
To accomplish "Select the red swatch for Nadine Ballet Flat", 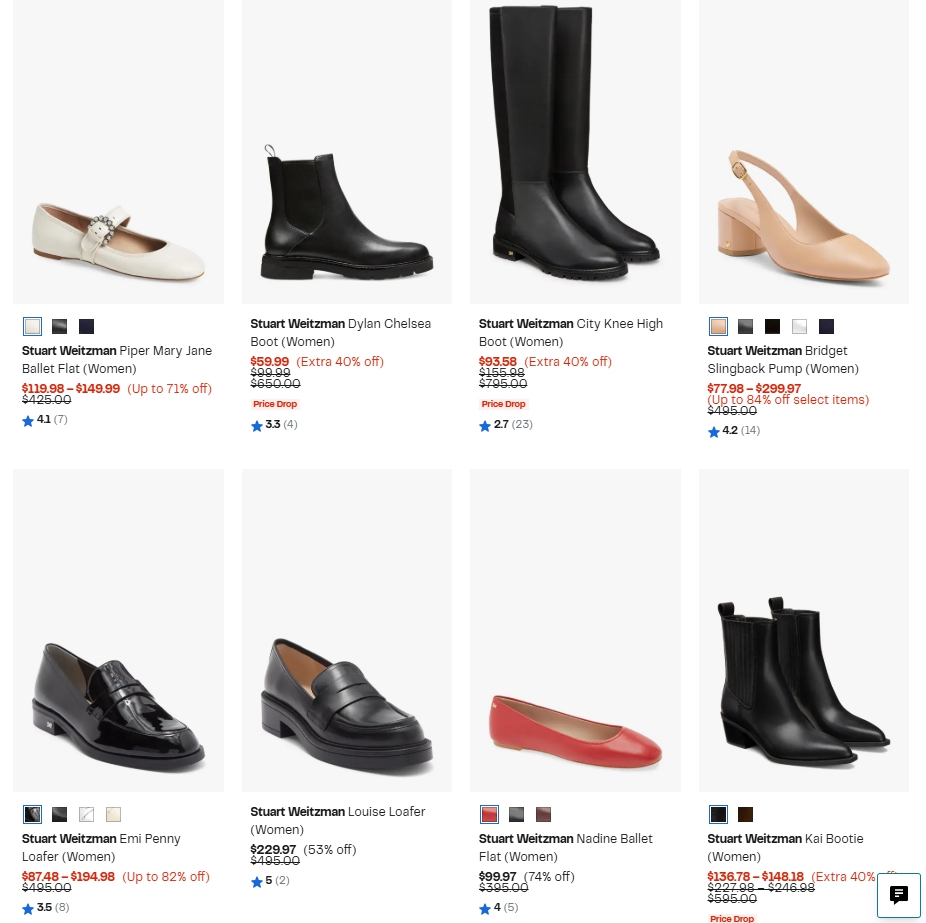I will tap(489, 815).
